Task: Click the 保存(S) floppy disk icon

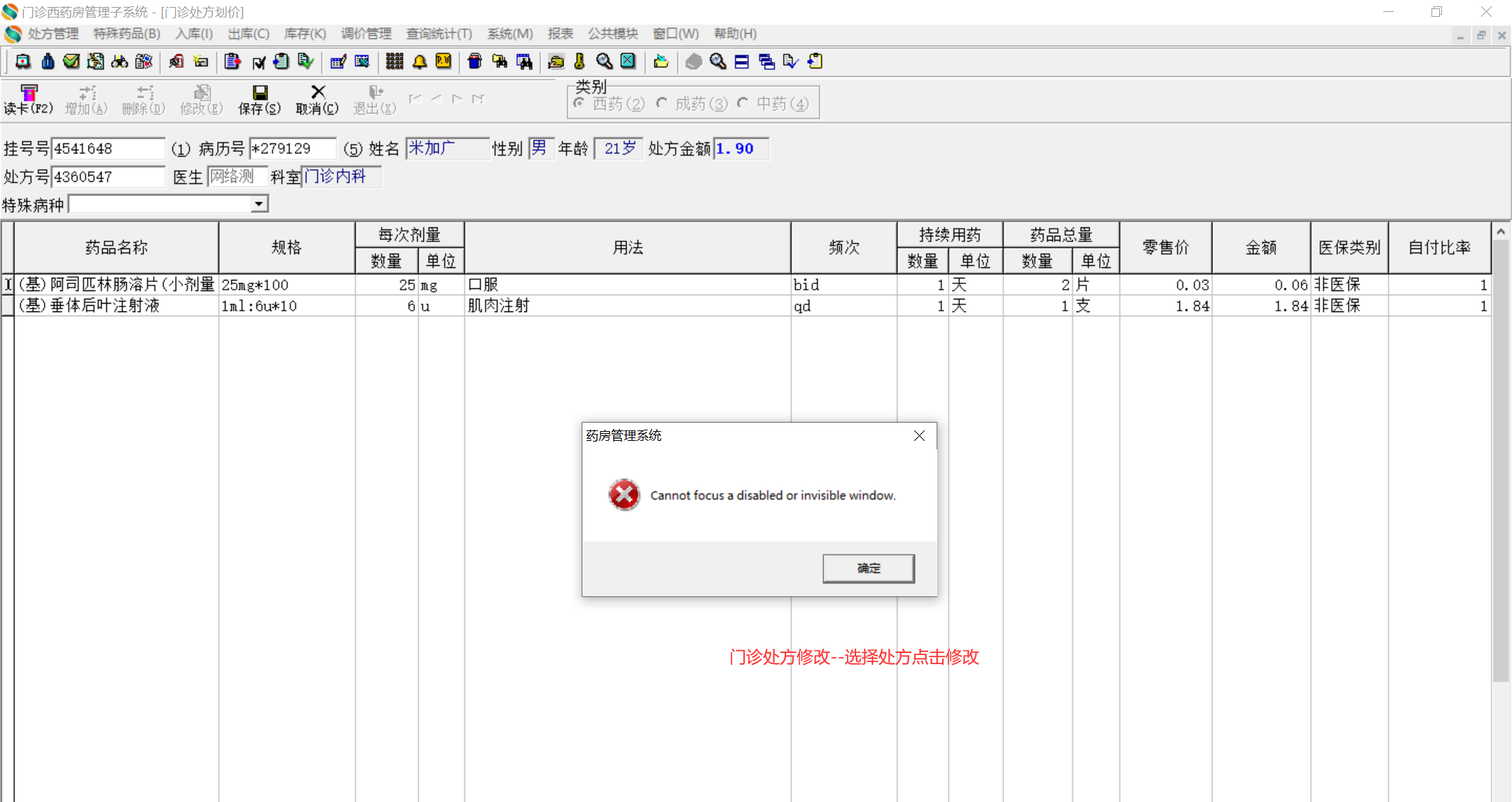Action: 260,93
